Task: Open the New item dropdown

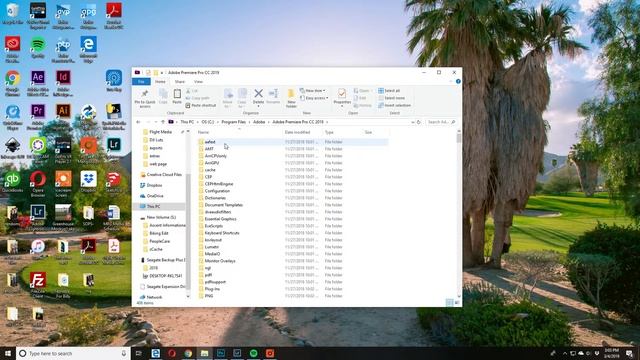Action: point(312,91)
